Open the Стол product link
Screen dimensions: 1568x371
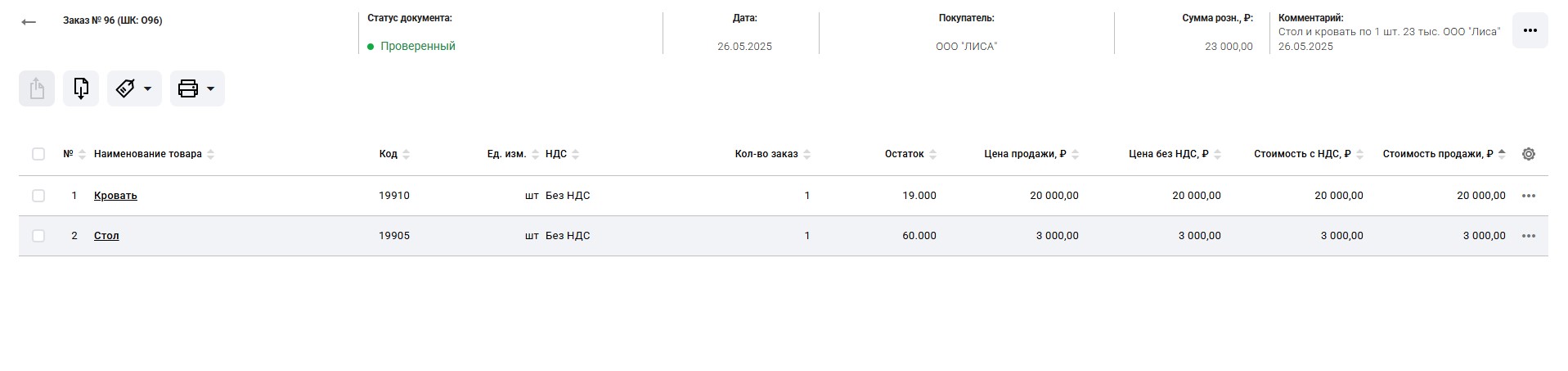106,236
